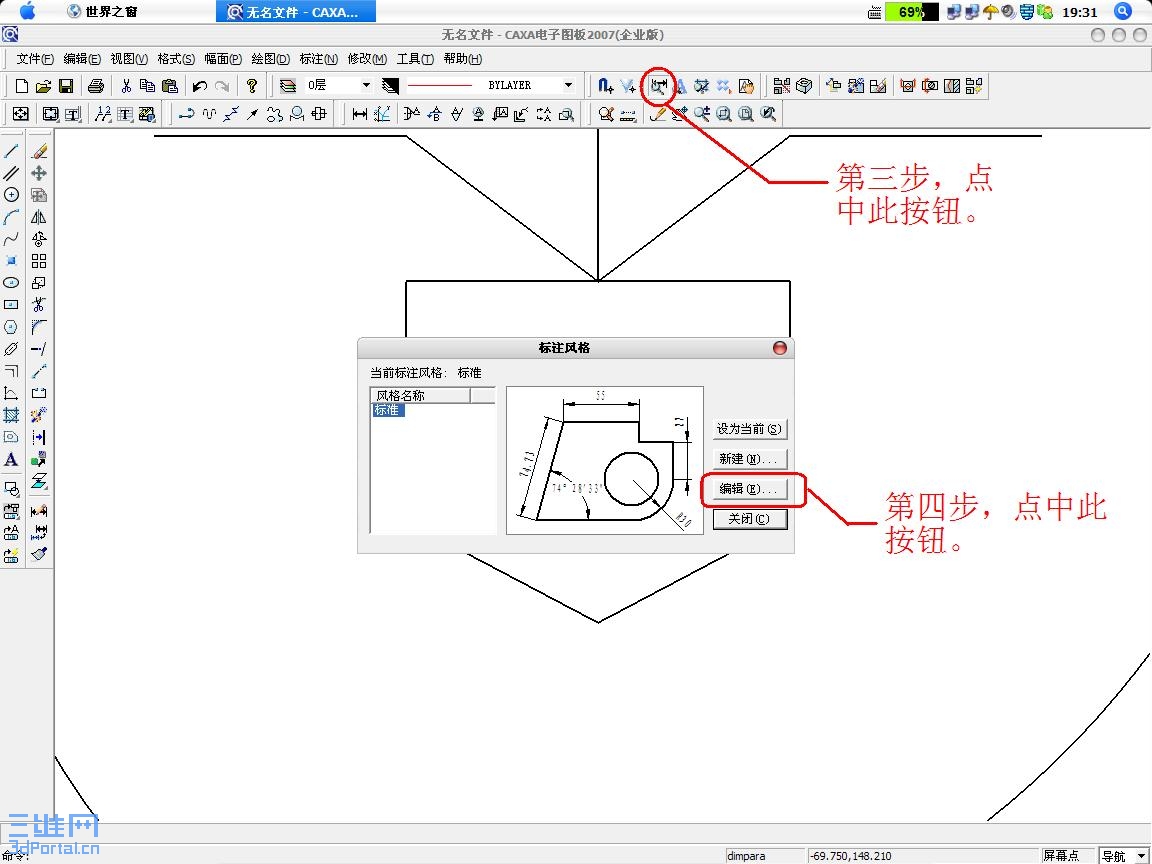This screenshot has height=864, width=1152.
Task: Select the Hatch fill tool
Action: coord(11,415)
